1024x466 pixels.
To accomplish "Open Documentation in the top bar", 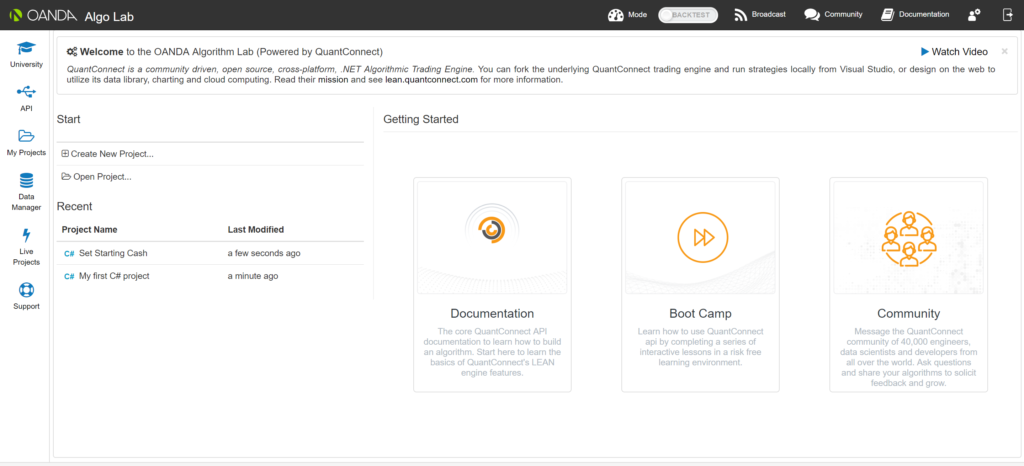I will coord(915,15).
